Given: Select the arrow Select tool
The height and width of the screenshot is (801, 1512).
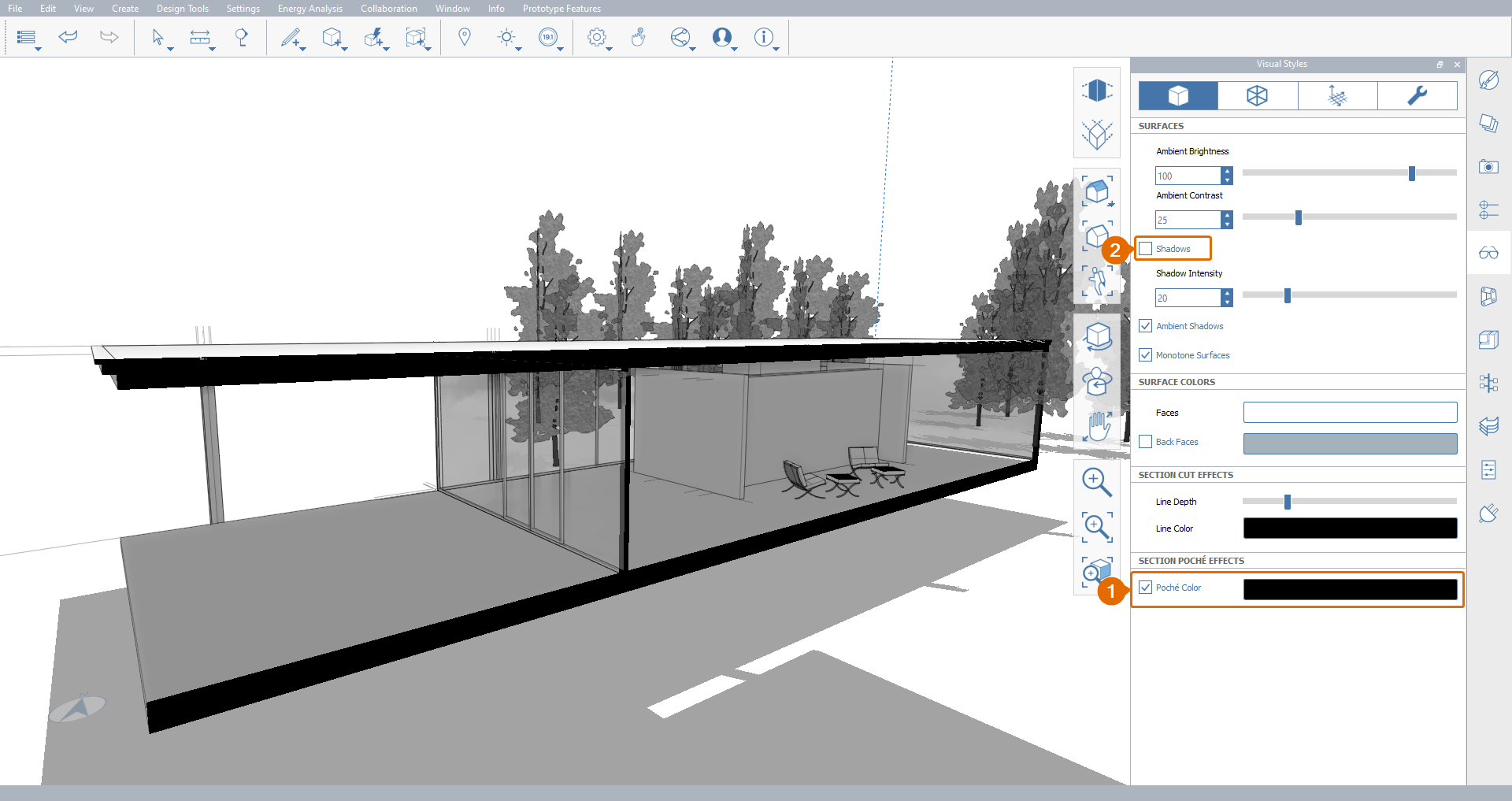Looking at the screenshot, I should (157, 36).
